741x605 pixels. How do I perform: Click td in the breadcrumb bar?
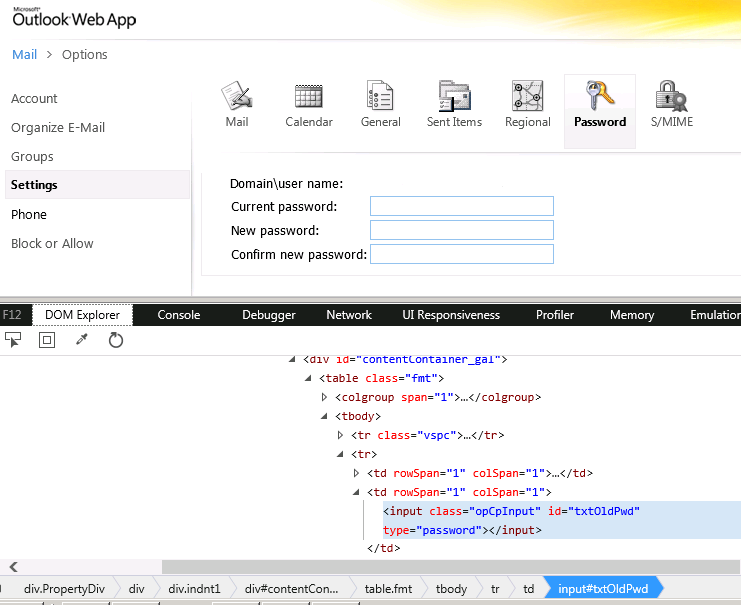point(528,589)
